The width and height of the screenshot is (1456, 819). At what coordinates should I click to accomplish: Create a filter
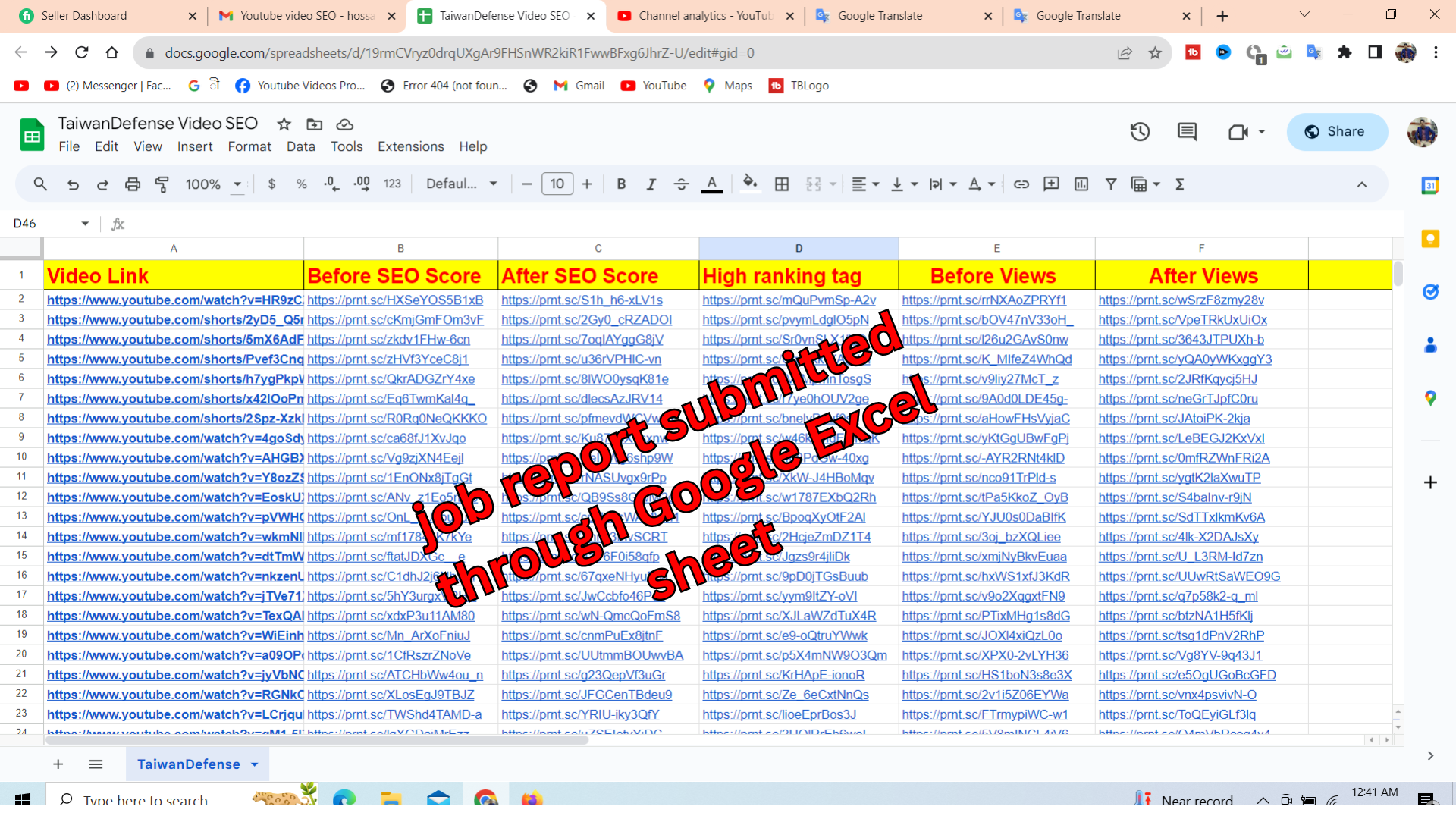[x=1111, y=184]
